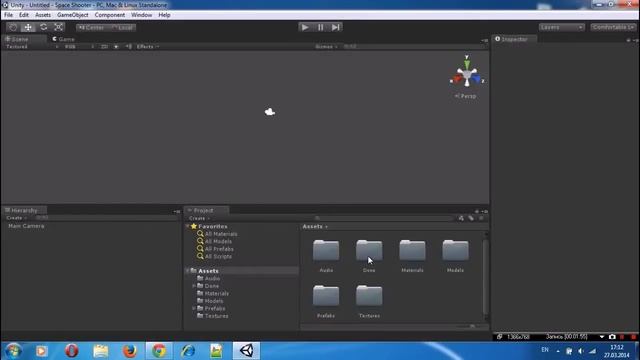Open the Assets menu
Screen dimensions: 640x360
[x=43, y=15]
